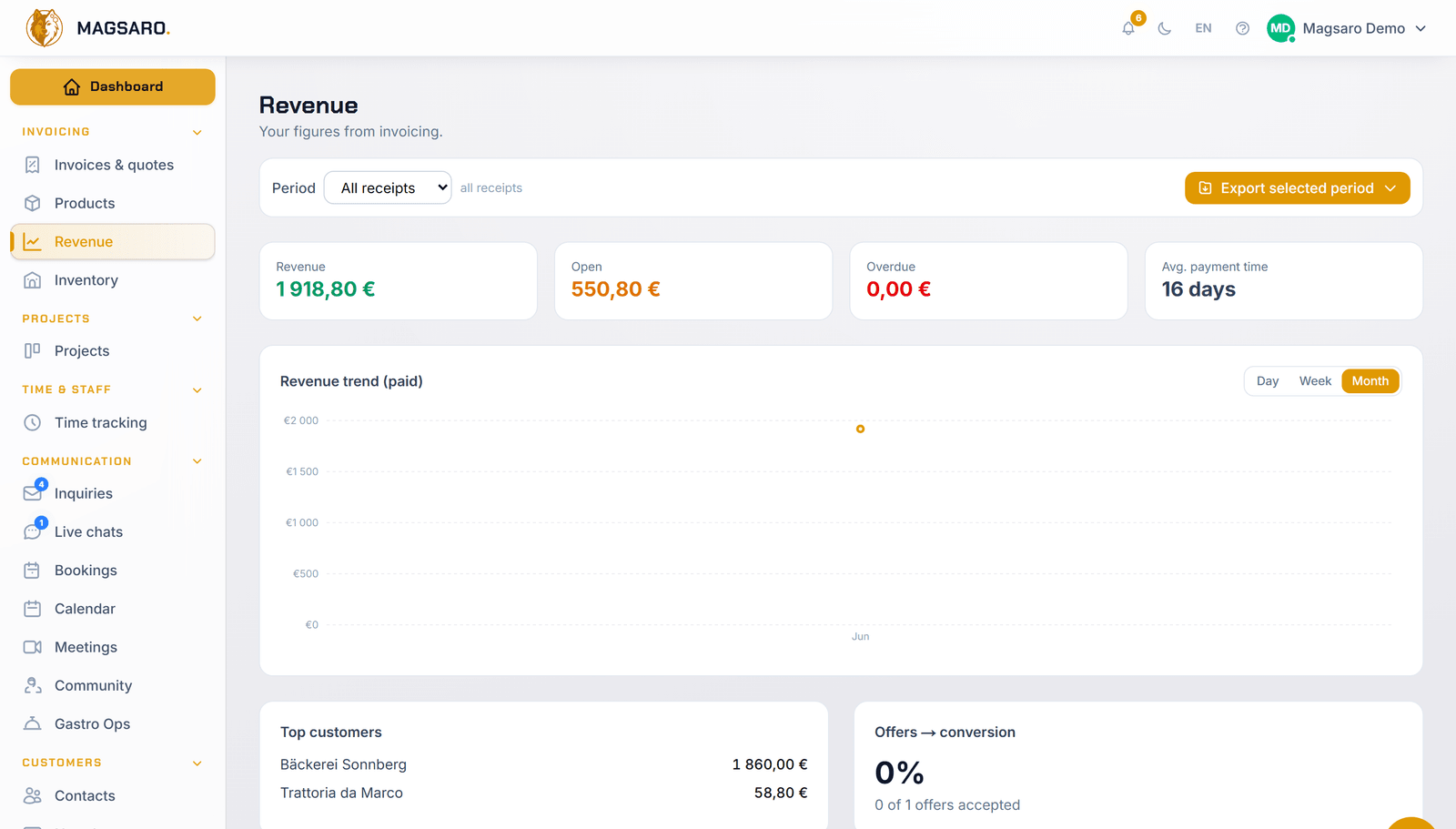Click the Top customers heading
1456x829 pixels.
(331, 733)
